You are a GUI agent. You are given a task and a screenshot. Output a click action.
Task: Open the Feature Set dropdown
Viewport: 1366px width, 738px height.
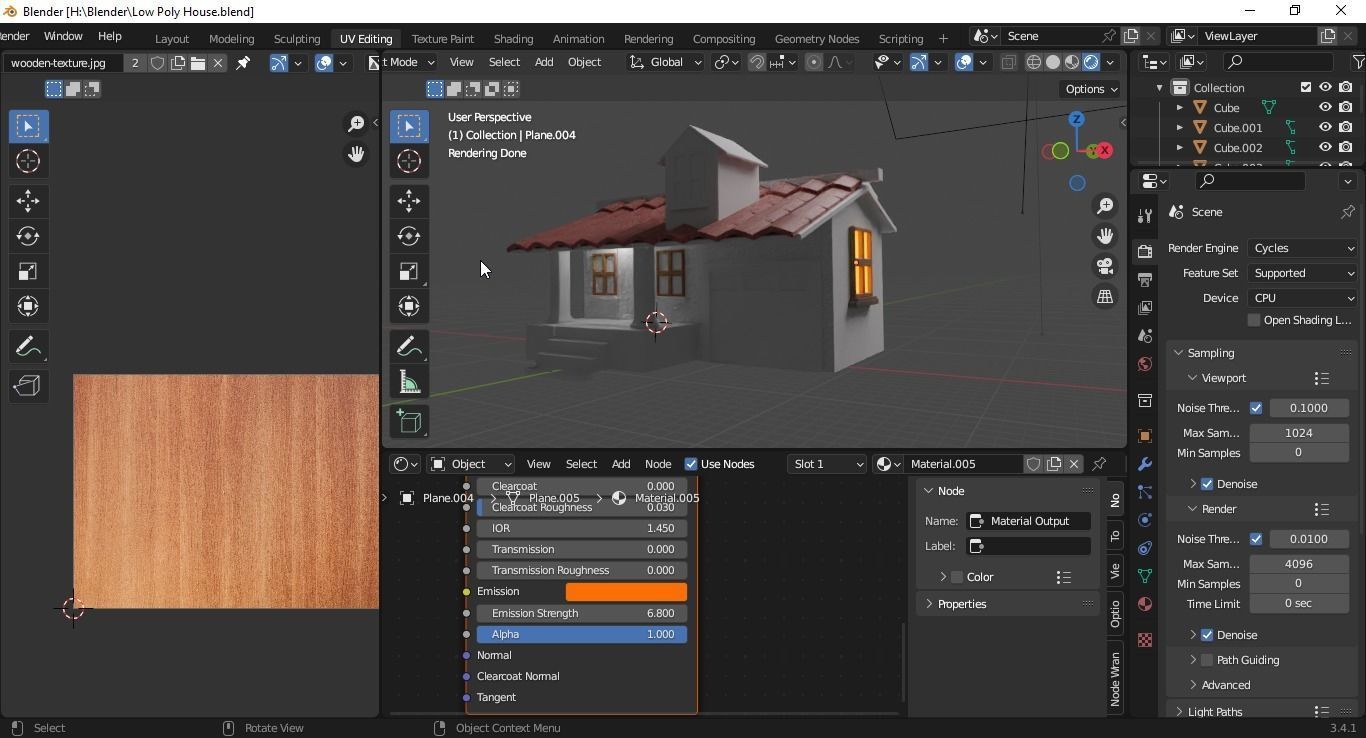(x=1303, y=273)
